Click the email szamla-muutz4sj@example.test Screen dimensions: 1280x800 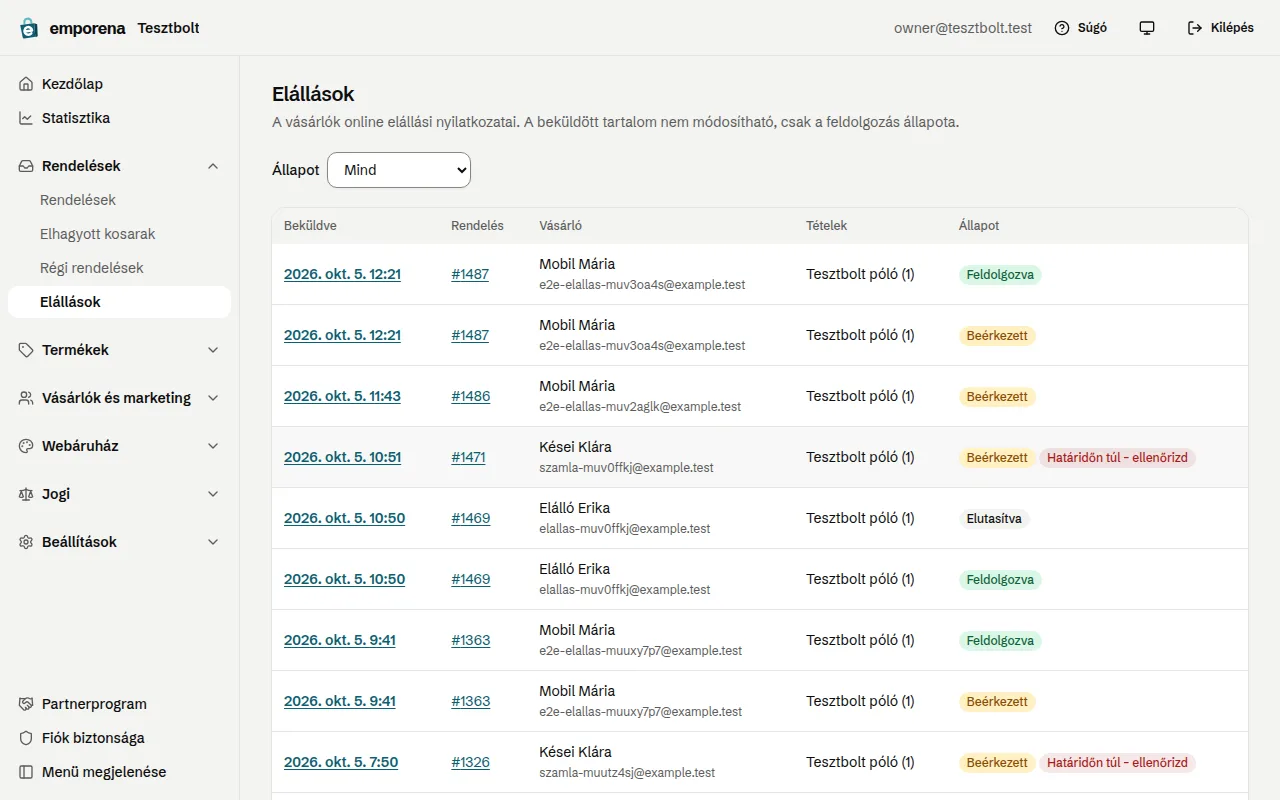[627, 773]
